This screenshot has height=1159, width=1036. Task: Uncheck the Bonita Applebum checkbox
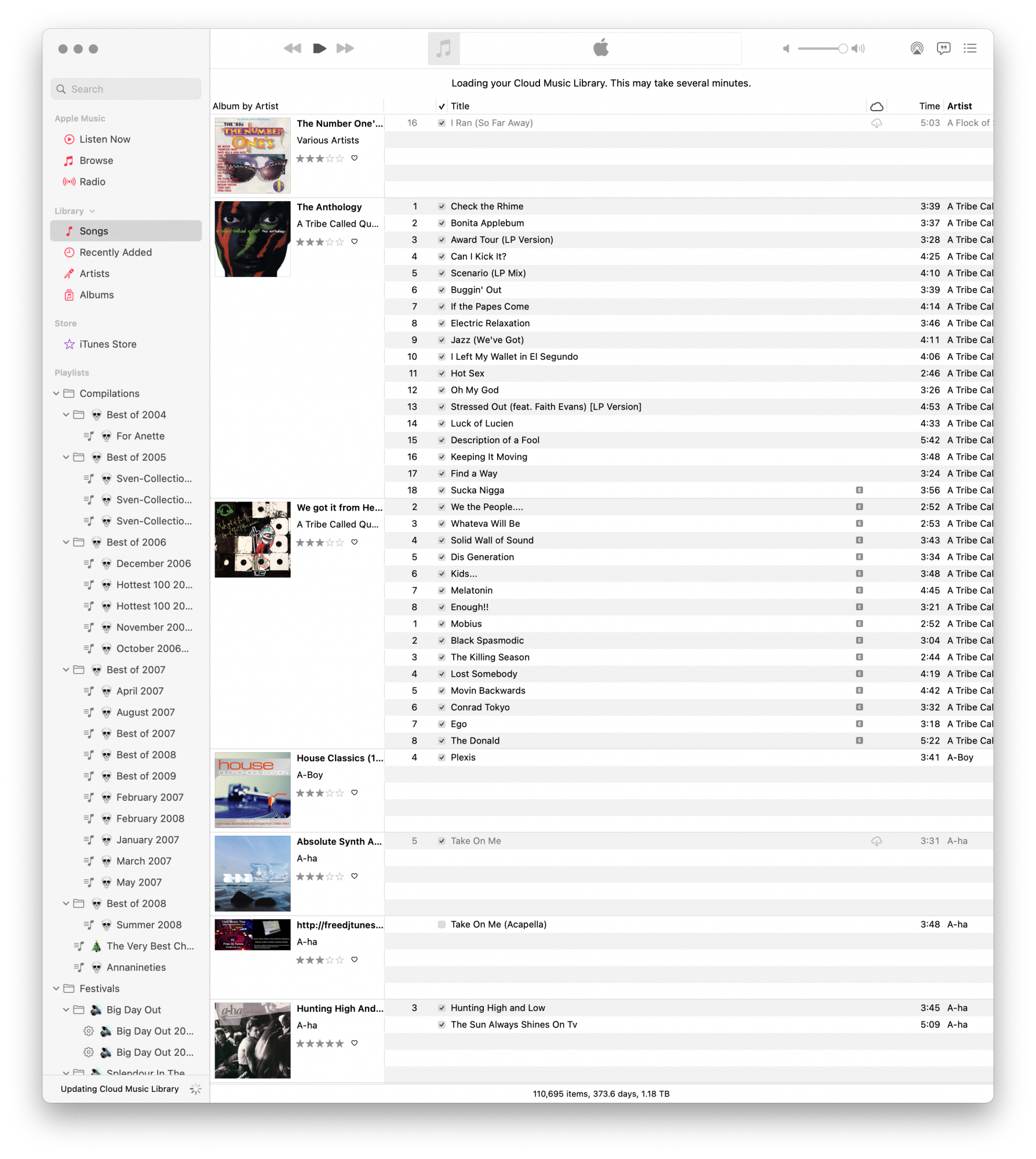442,223
